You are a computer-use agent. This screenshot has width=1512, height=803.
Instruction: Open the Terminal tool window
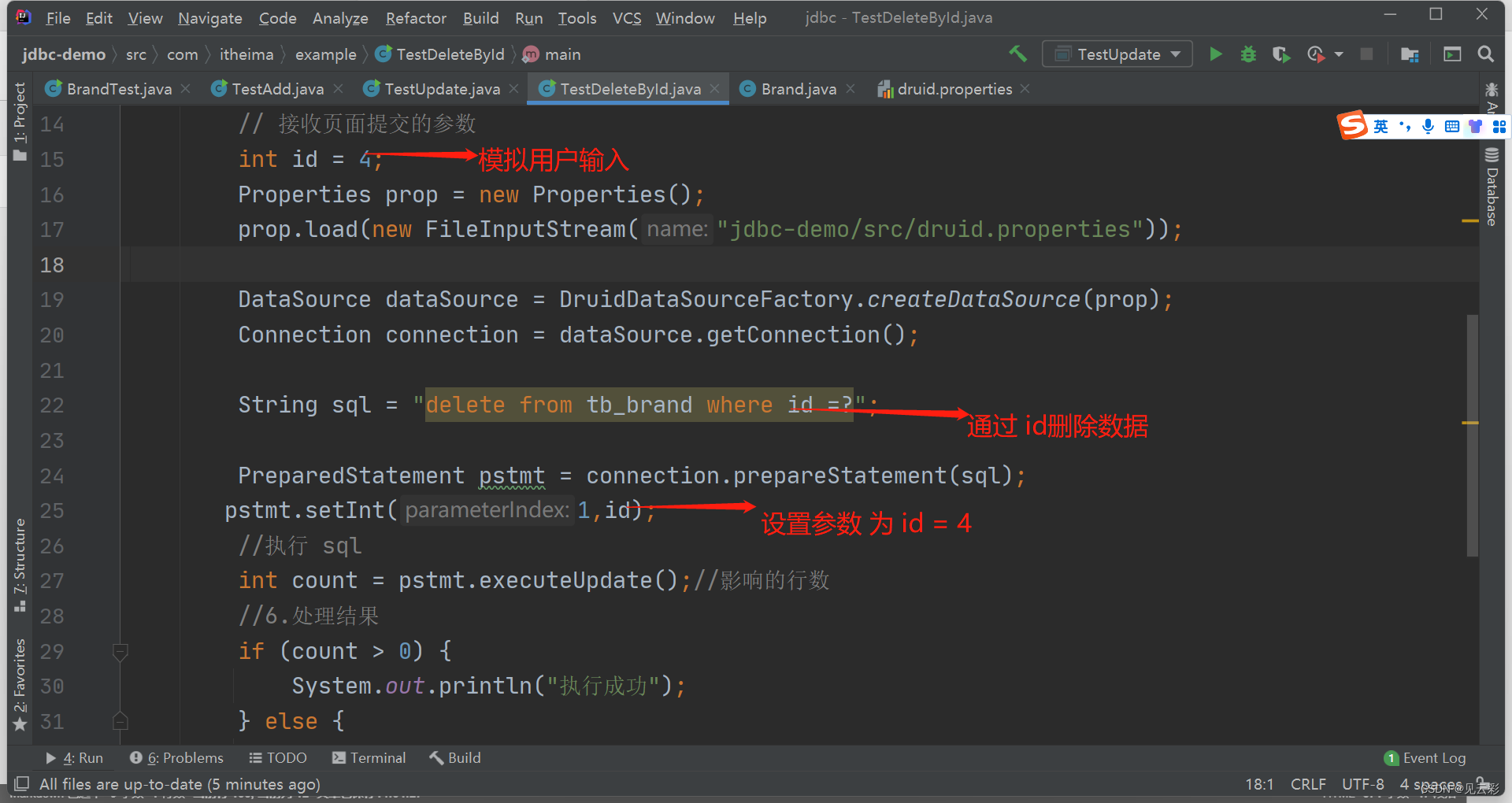[x=369, y=757]
